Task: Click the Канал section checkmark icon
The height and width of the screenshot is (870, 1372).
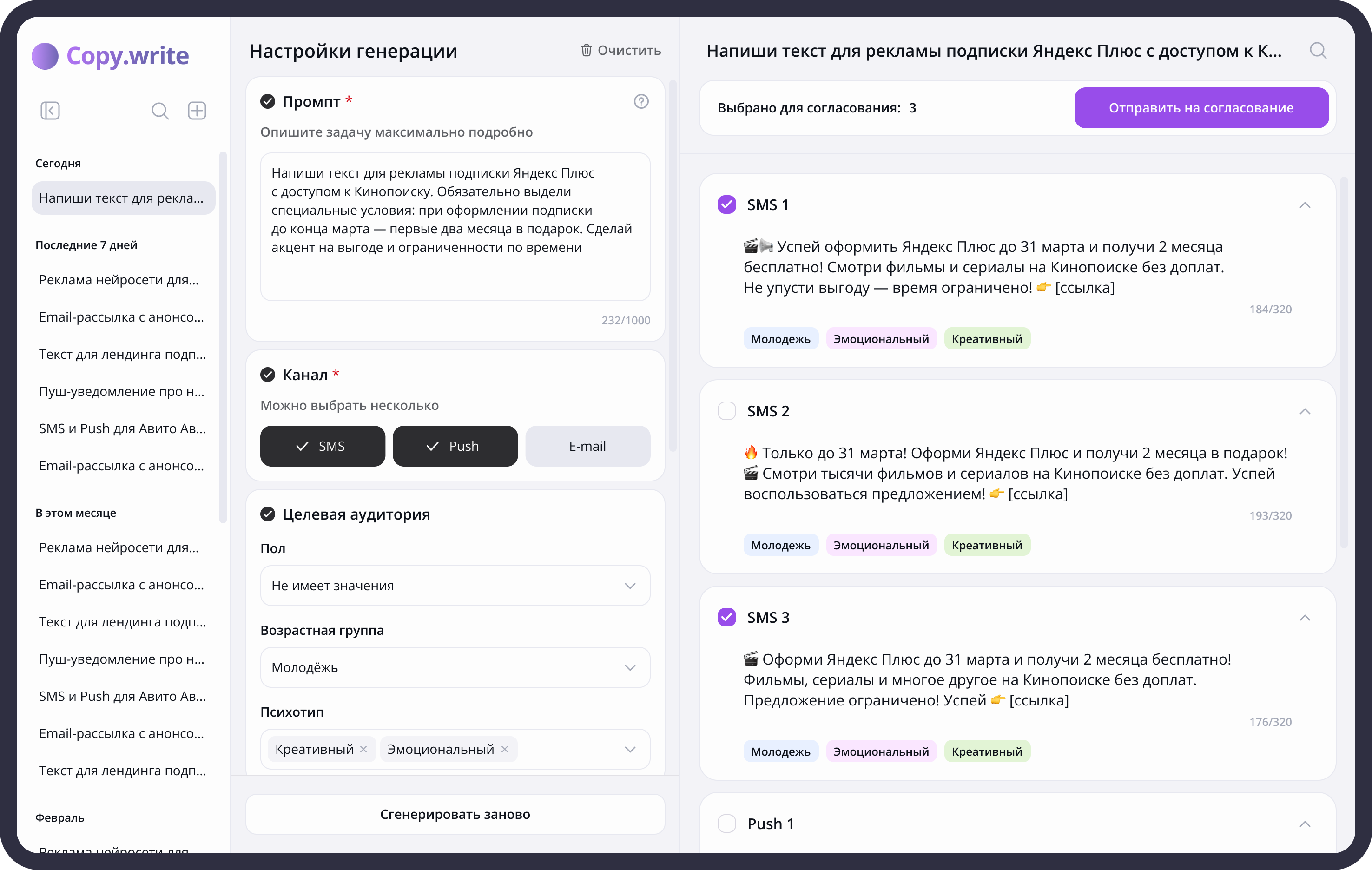Action: (268, 374)
